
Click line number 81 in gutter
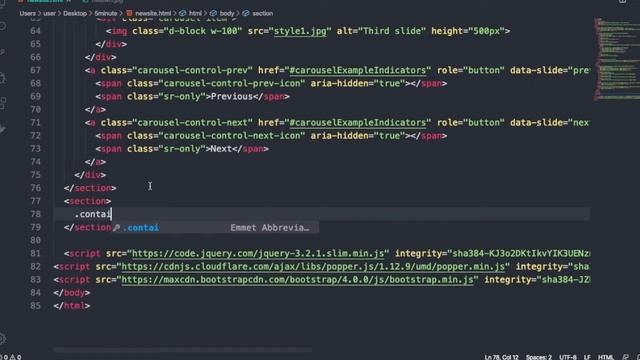click(36, 253)
